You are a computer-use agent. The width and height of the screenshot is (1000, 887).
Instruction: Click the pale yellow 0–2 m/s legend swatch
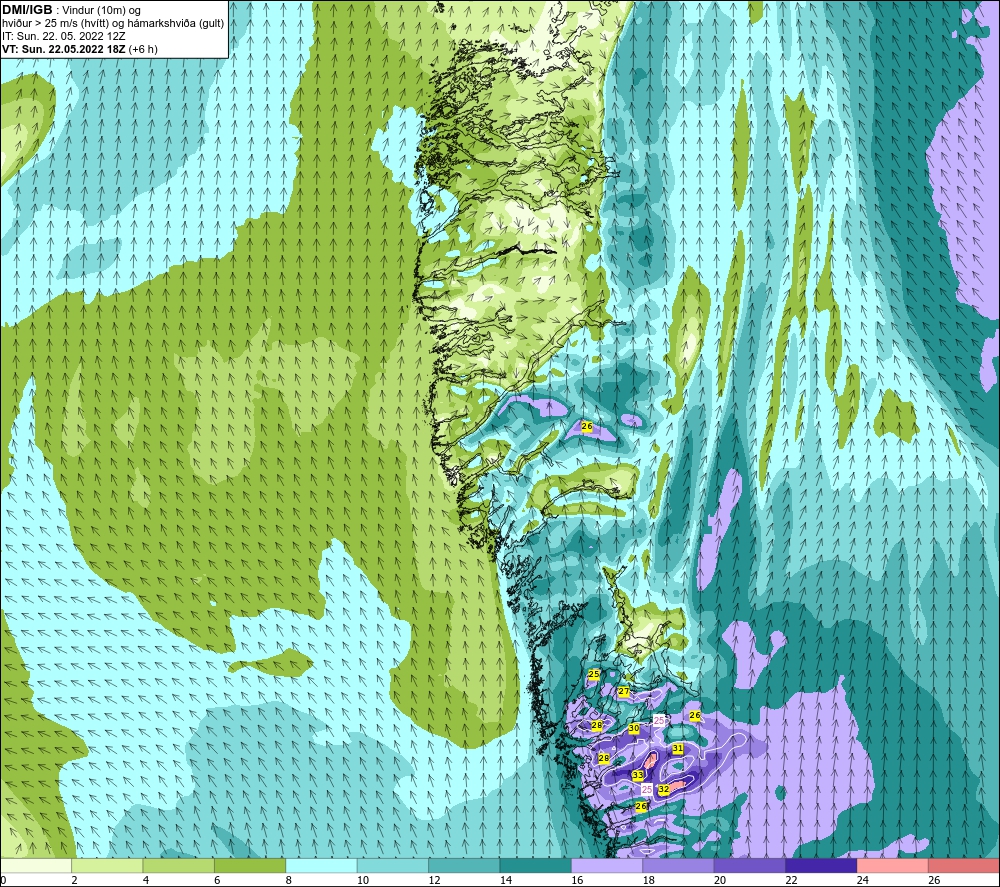pyautogui.click(x=36, y=865)
